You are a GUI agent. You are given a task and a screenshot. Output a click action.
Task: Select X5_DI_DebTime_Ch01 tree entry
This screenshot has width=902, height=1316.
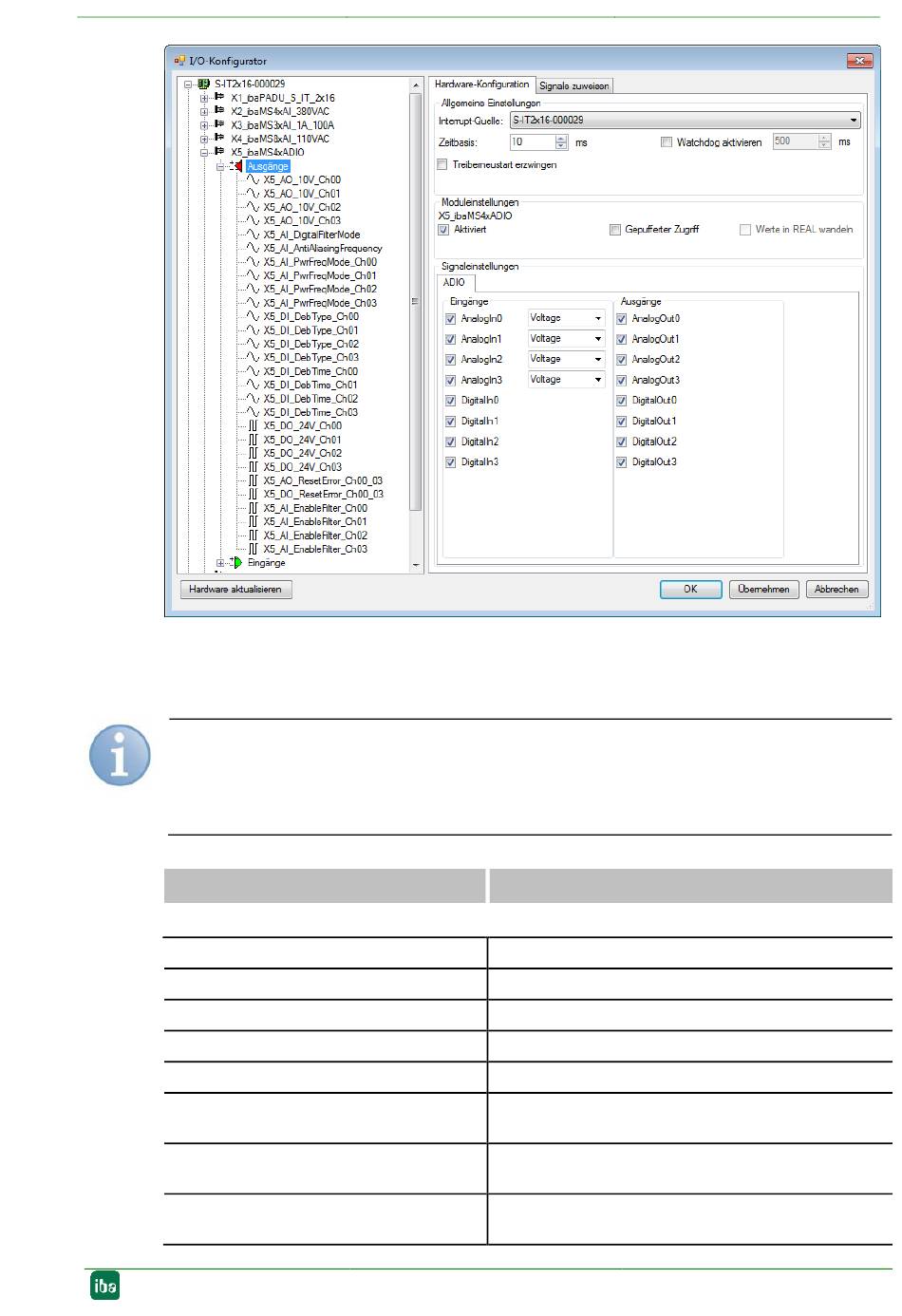point(310,385)
